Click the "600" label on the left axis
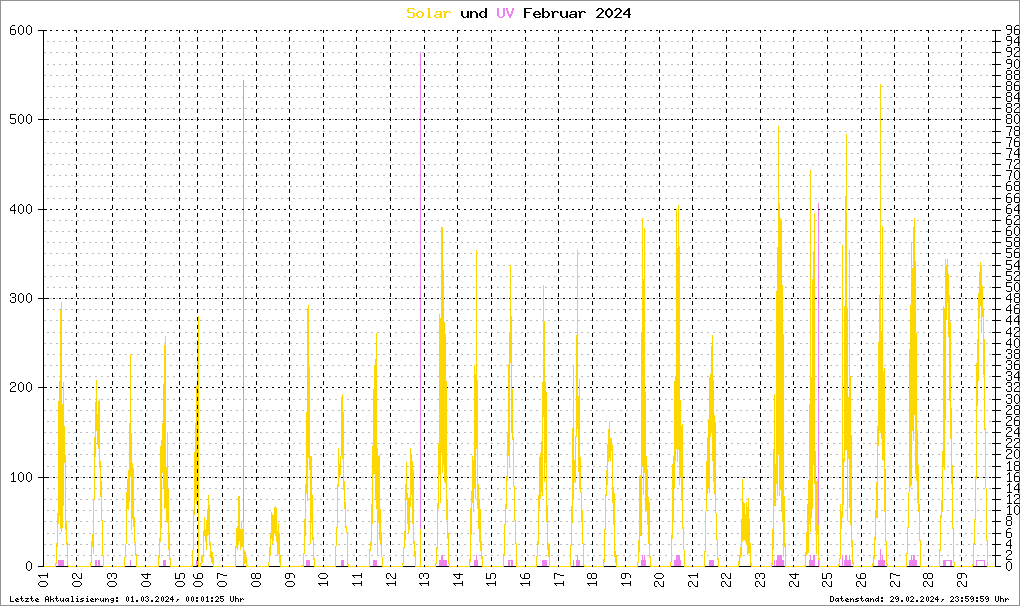 click(x=22, y=31)
